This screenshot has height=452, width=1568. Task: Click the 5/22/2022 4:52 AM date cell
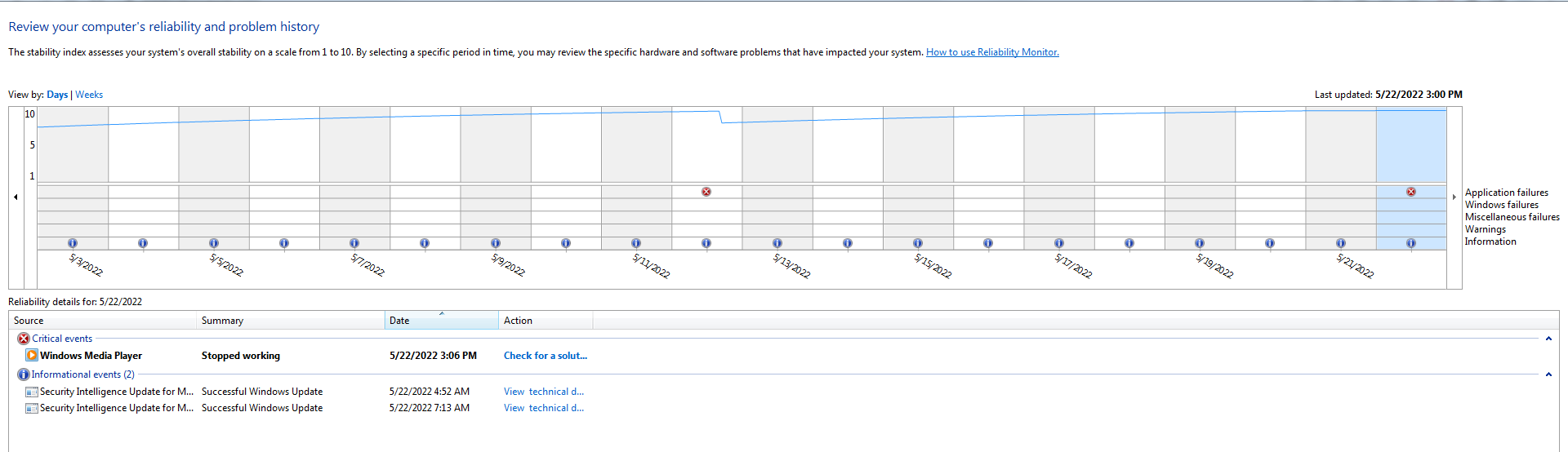[430, 392]
